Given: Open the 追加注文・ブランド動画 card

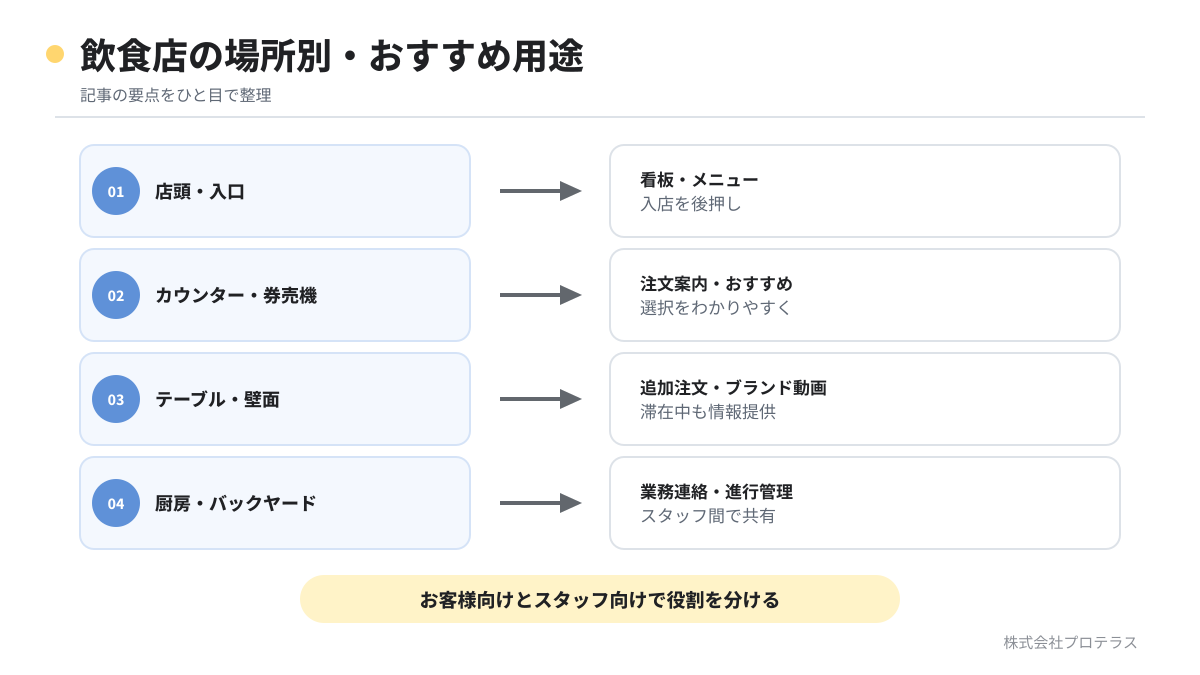Looking at the screenshot, I should click(x=865, y=399).
